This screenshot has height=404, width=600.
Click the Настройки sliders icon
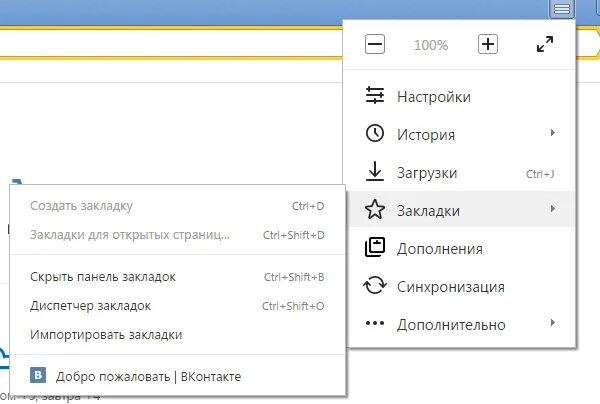click(375, 95)
